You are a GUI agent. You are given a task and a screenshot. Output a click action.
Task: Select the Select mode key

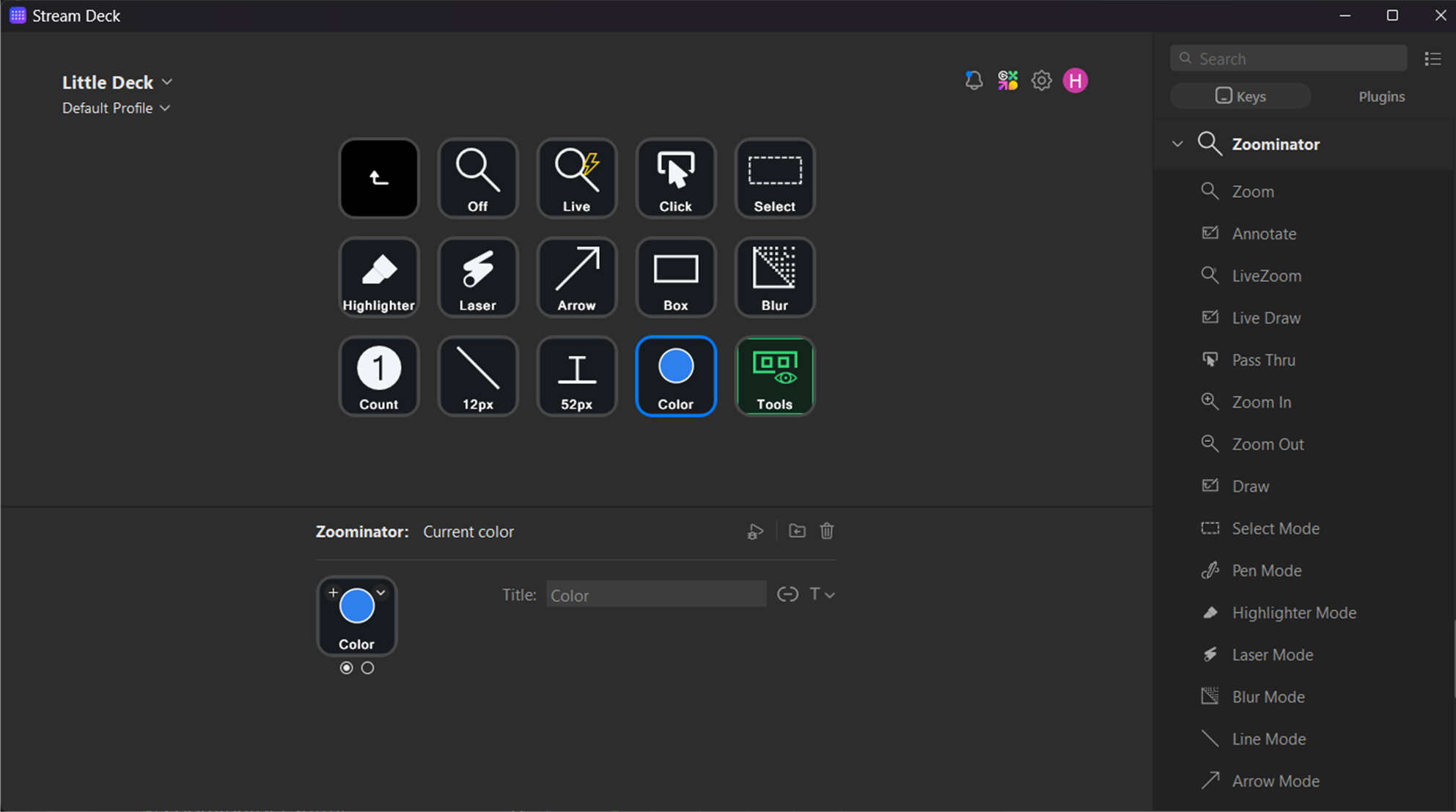tap(774, 178)
